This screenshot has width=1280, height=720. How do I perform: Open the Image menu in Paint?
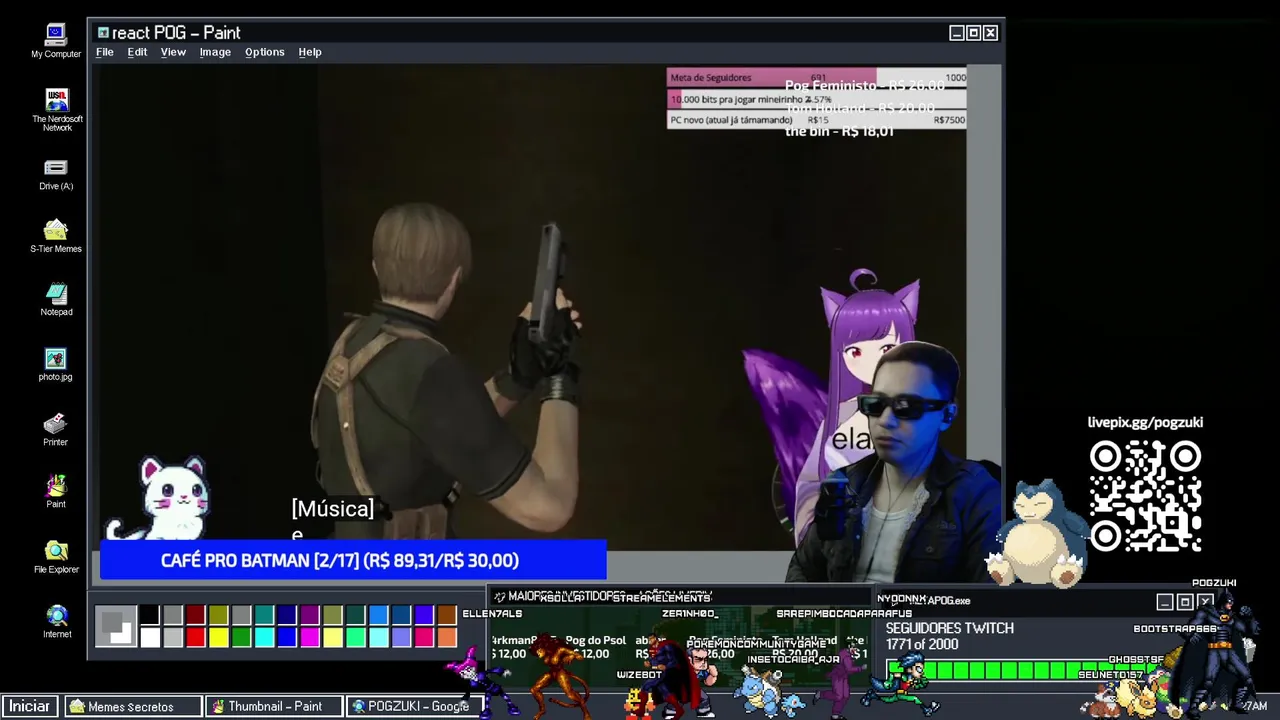tap(215, 52)
